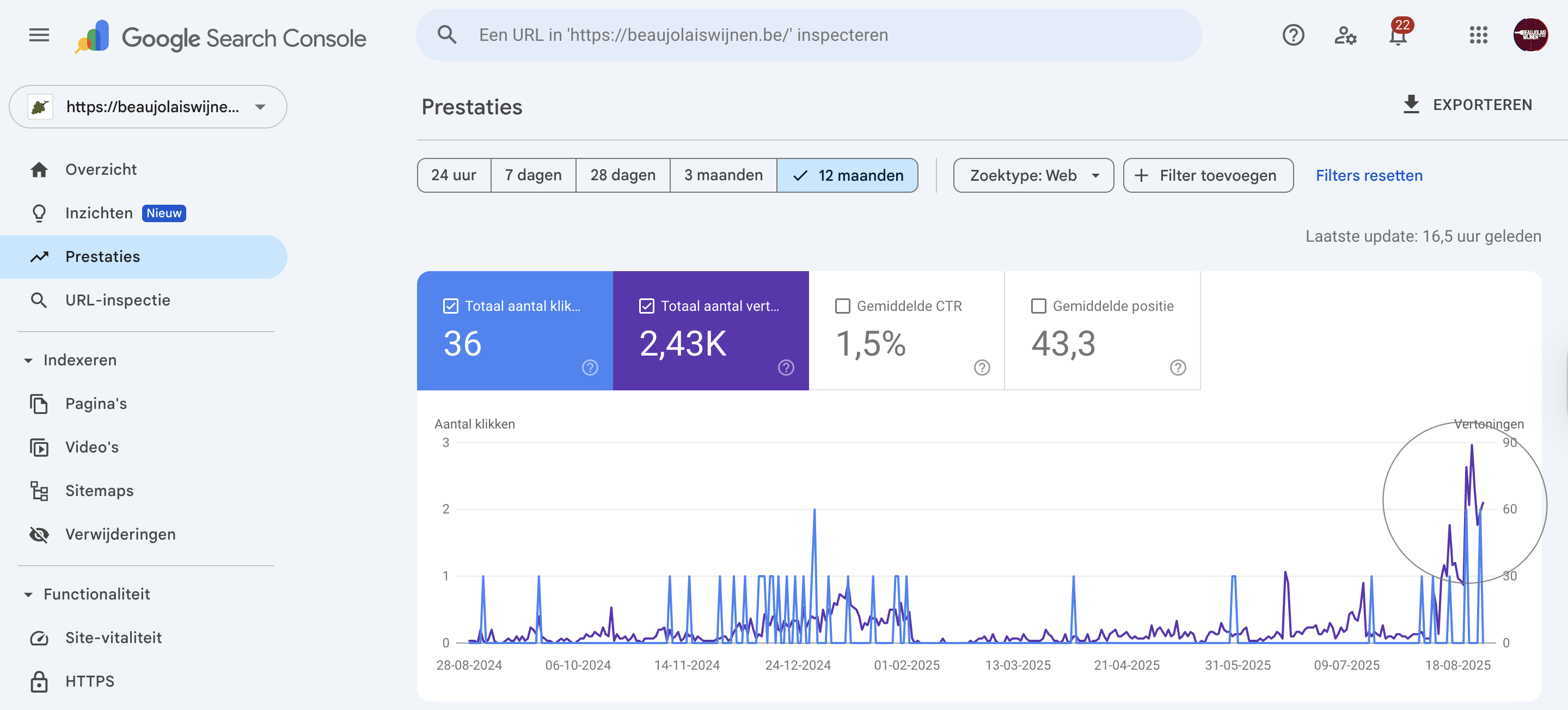The height and width of the screenshot is (710, 1568).
Task: Select URL-inspectie in the sidebar
Action: point(118,299)
